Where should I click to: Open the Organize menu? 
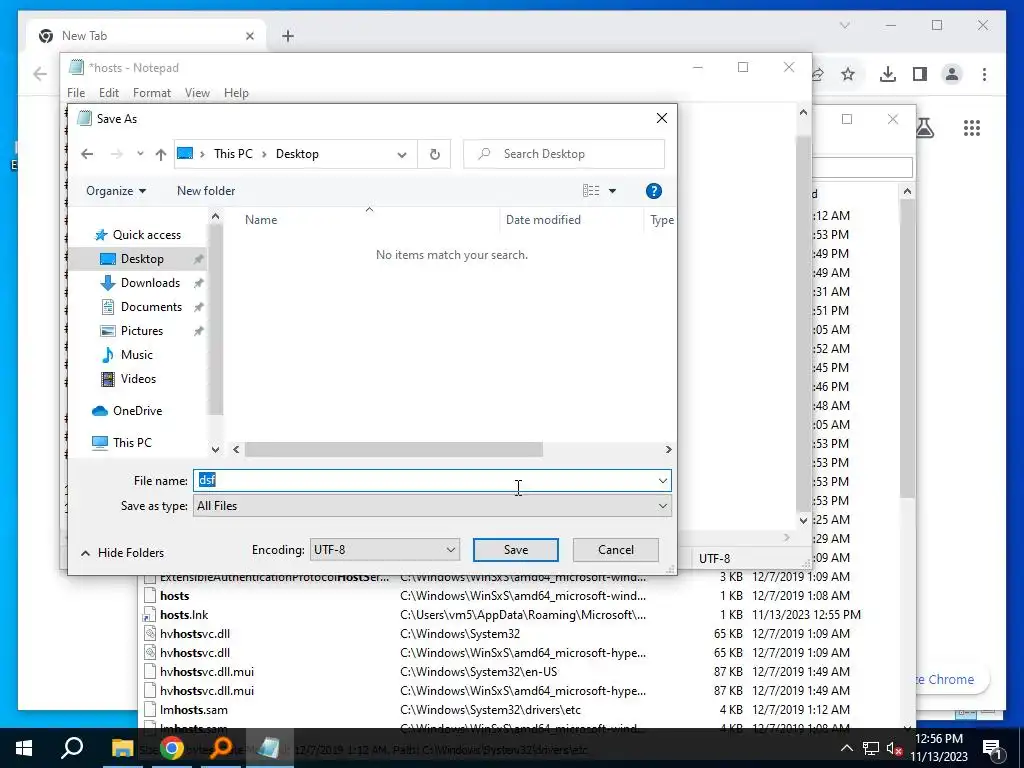click(x=116, y=191)
